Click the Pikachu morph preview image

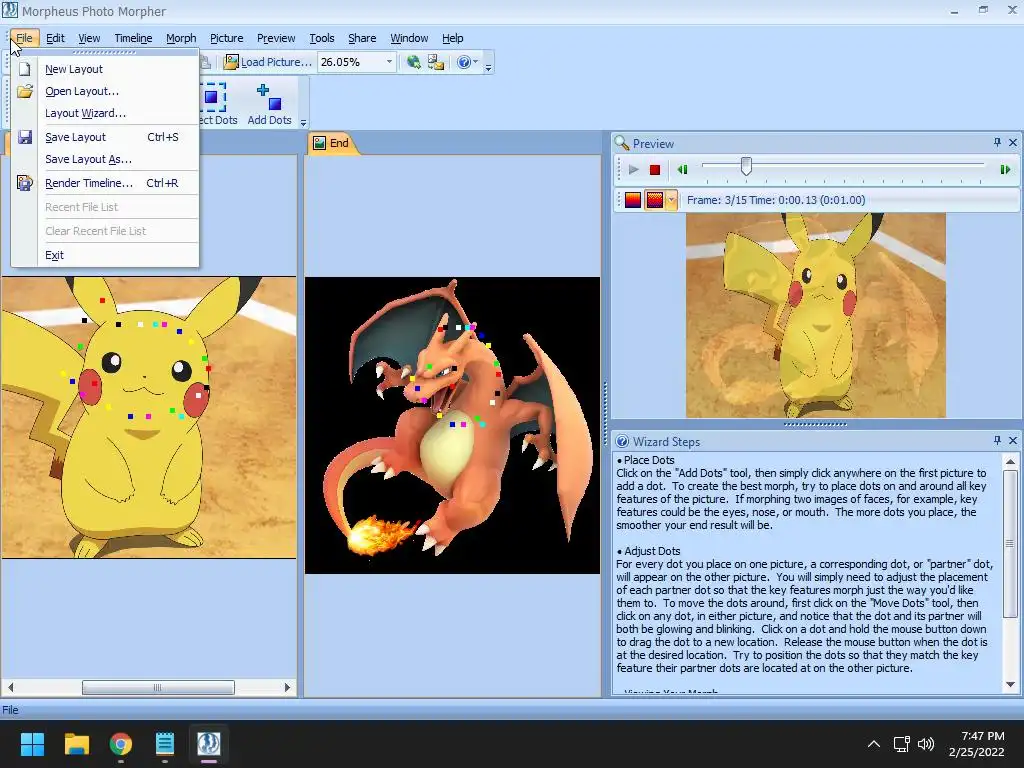point(816,315)
